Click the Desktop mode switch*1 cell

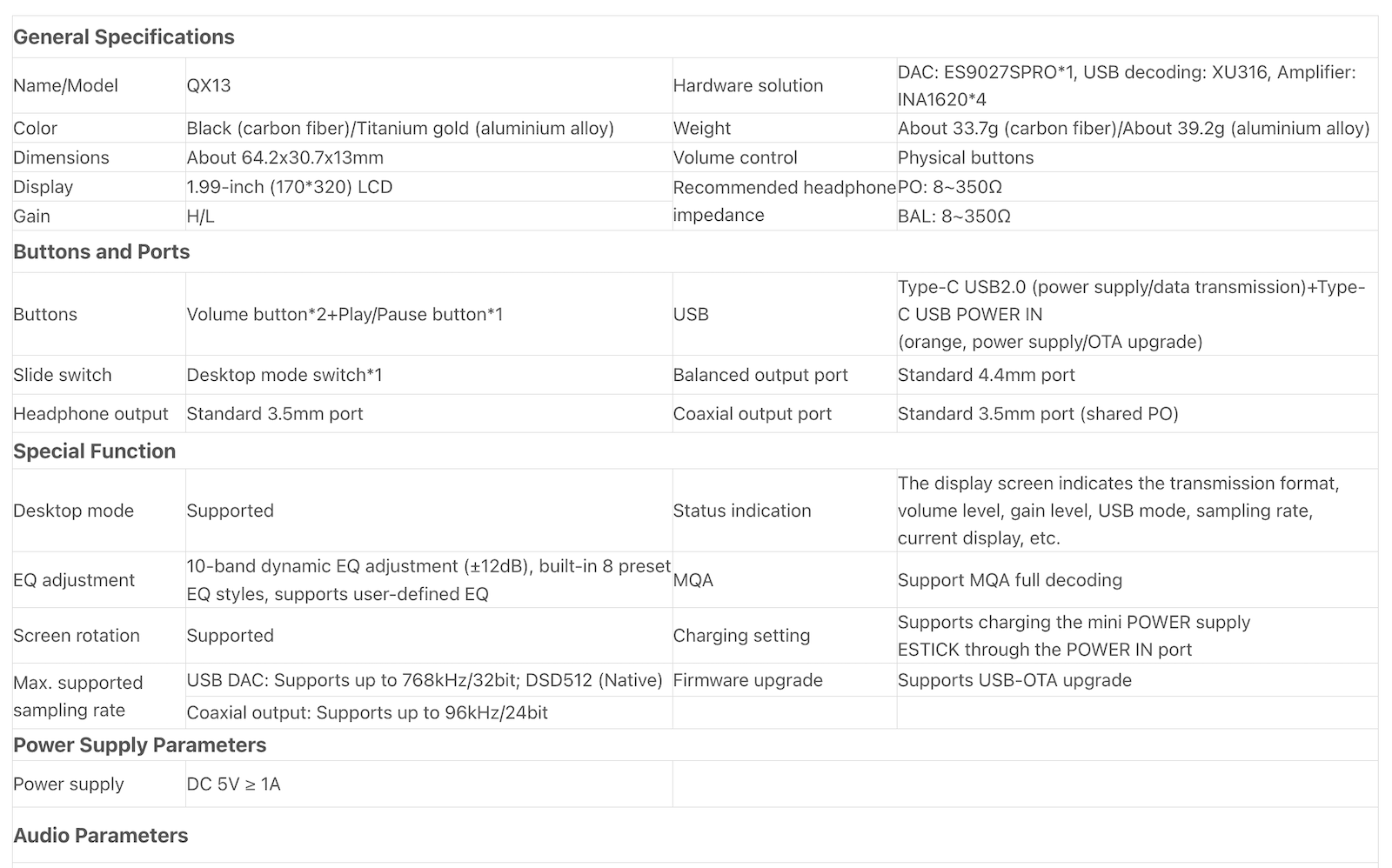tap(284, 375)
